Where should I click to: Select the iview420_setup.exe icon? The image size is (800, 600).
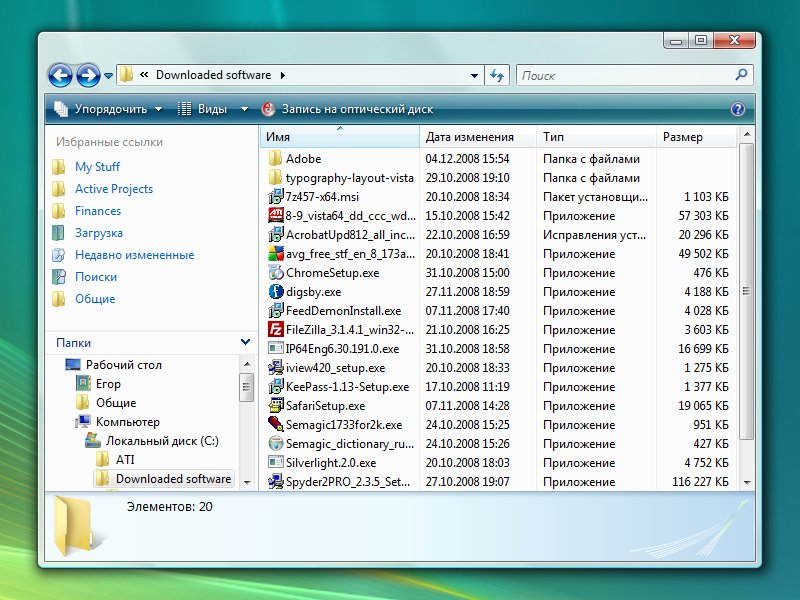tap(276, 367)
